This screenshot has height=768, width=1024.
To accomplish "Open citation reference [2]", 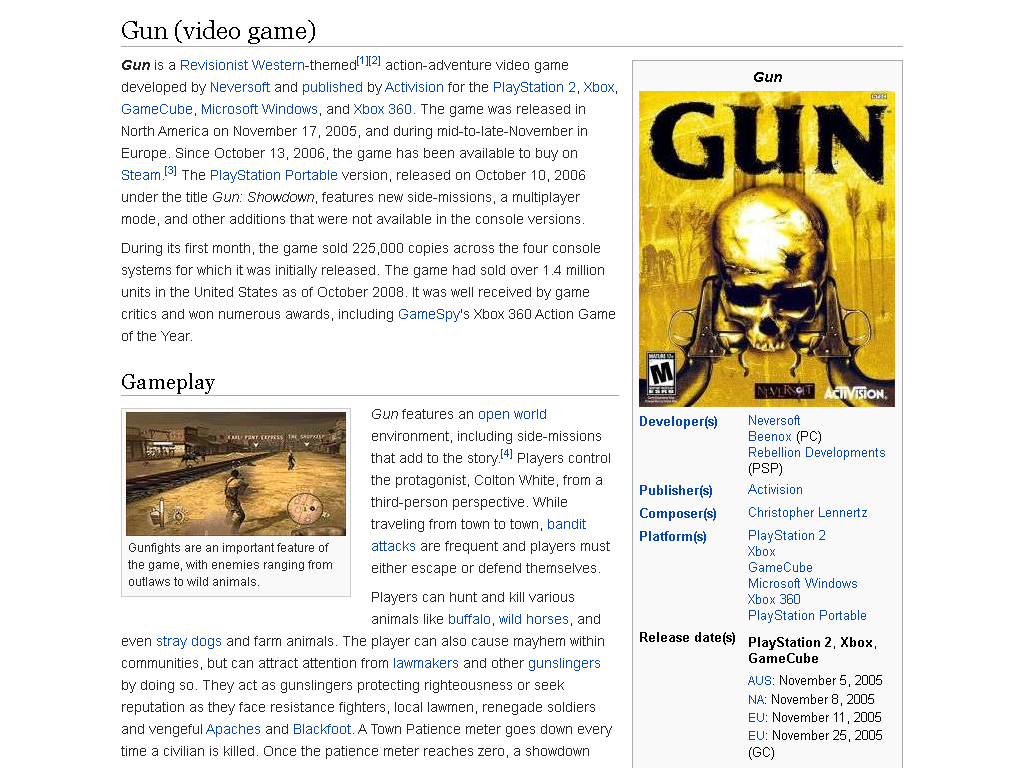I will tap(374, 61).
